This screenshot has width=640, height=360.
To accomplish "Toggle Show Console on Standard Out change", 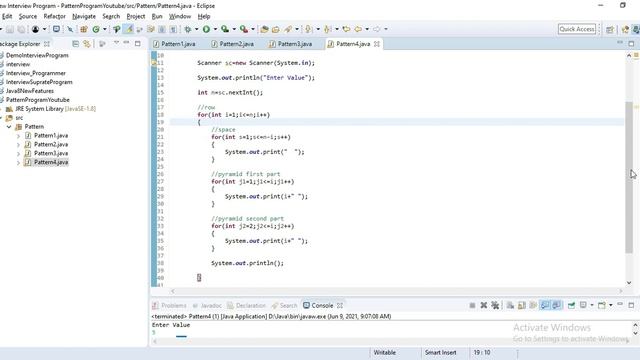I will tap(544, 305).
